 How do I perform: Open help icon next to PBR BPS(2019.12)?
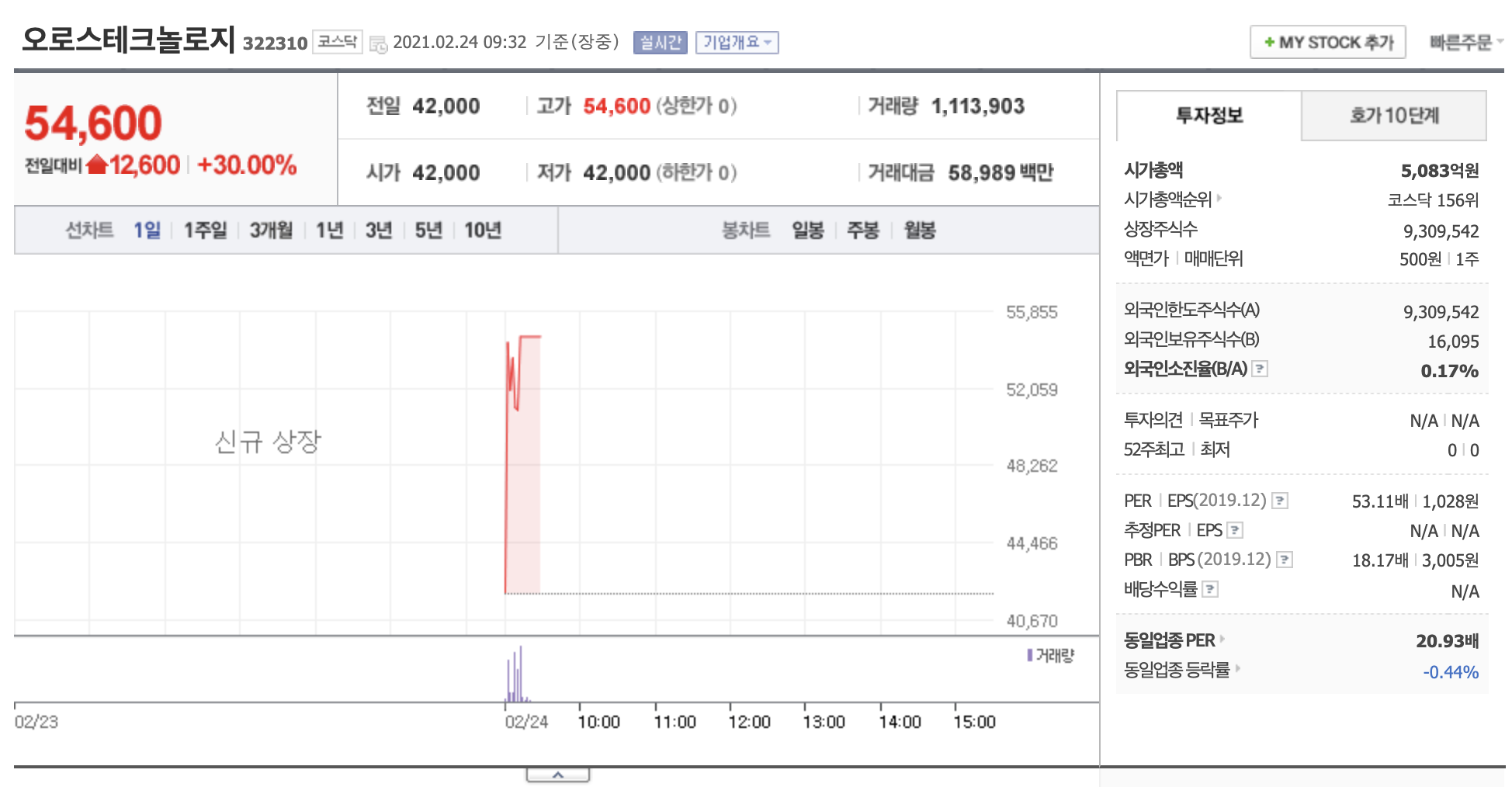tap(1285, 560)
